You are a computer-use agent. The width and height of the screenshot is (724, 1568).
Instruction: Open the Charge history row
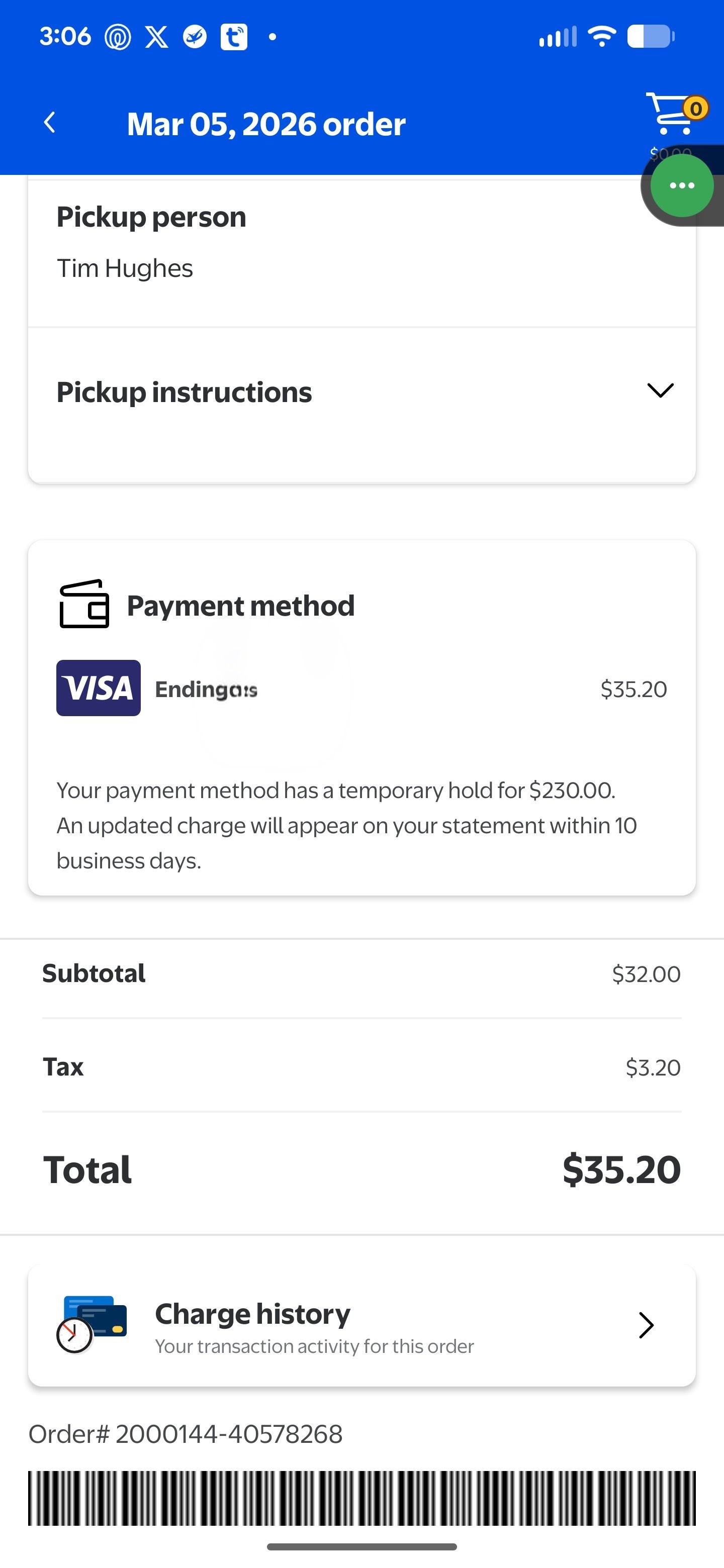[x=361, y=1325]
